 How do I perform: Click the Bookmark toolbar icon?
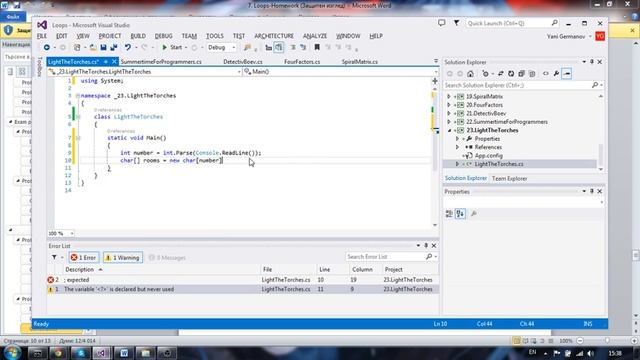[317, 47]
